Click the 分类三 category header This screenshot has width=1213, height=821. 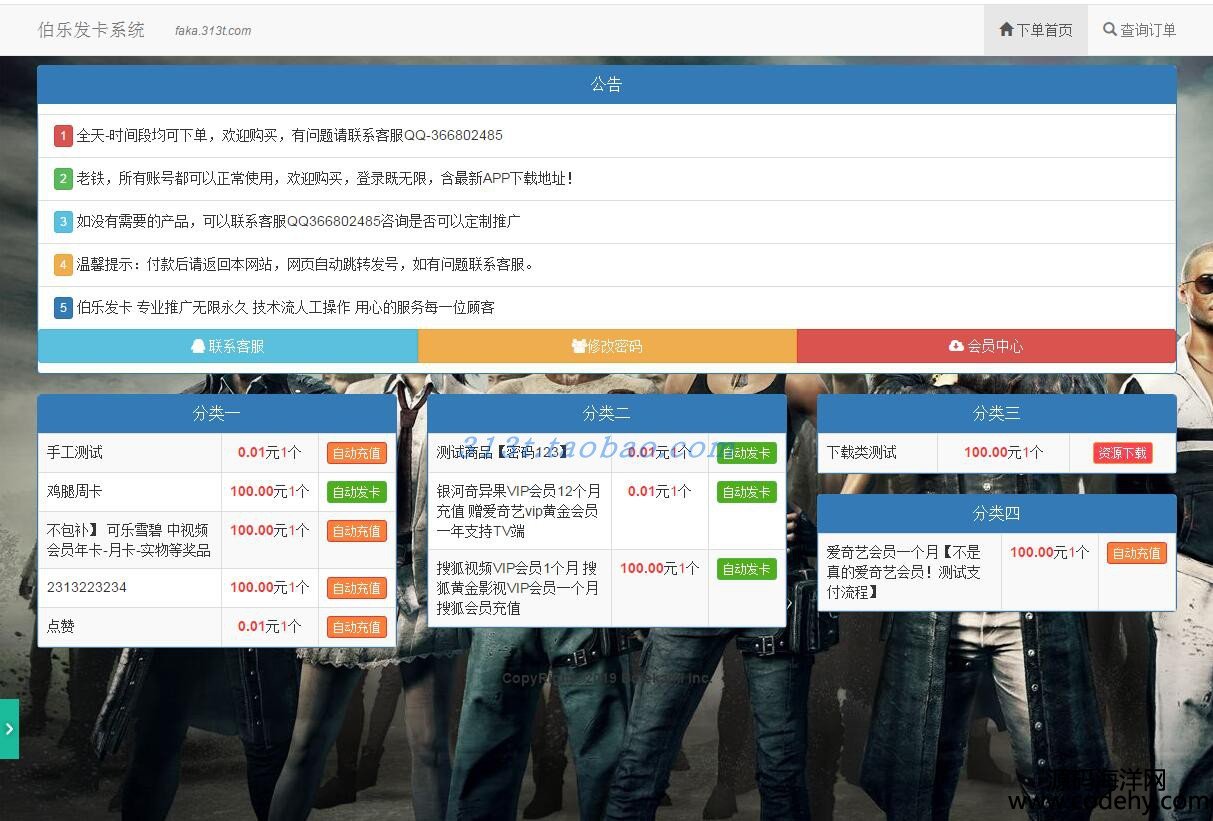pos(996,413)
